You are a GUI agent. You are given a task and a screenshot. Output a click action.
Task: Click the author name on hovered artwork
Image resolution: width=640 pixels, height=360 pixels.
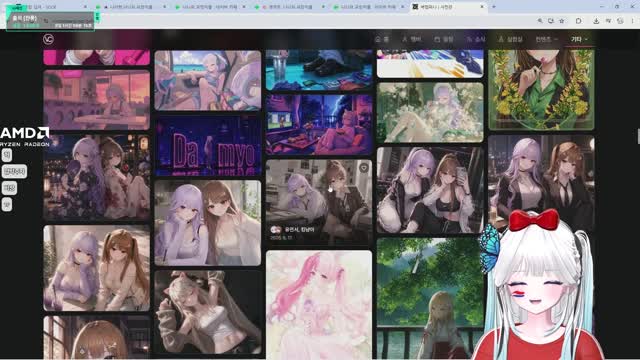click(299, 230)
